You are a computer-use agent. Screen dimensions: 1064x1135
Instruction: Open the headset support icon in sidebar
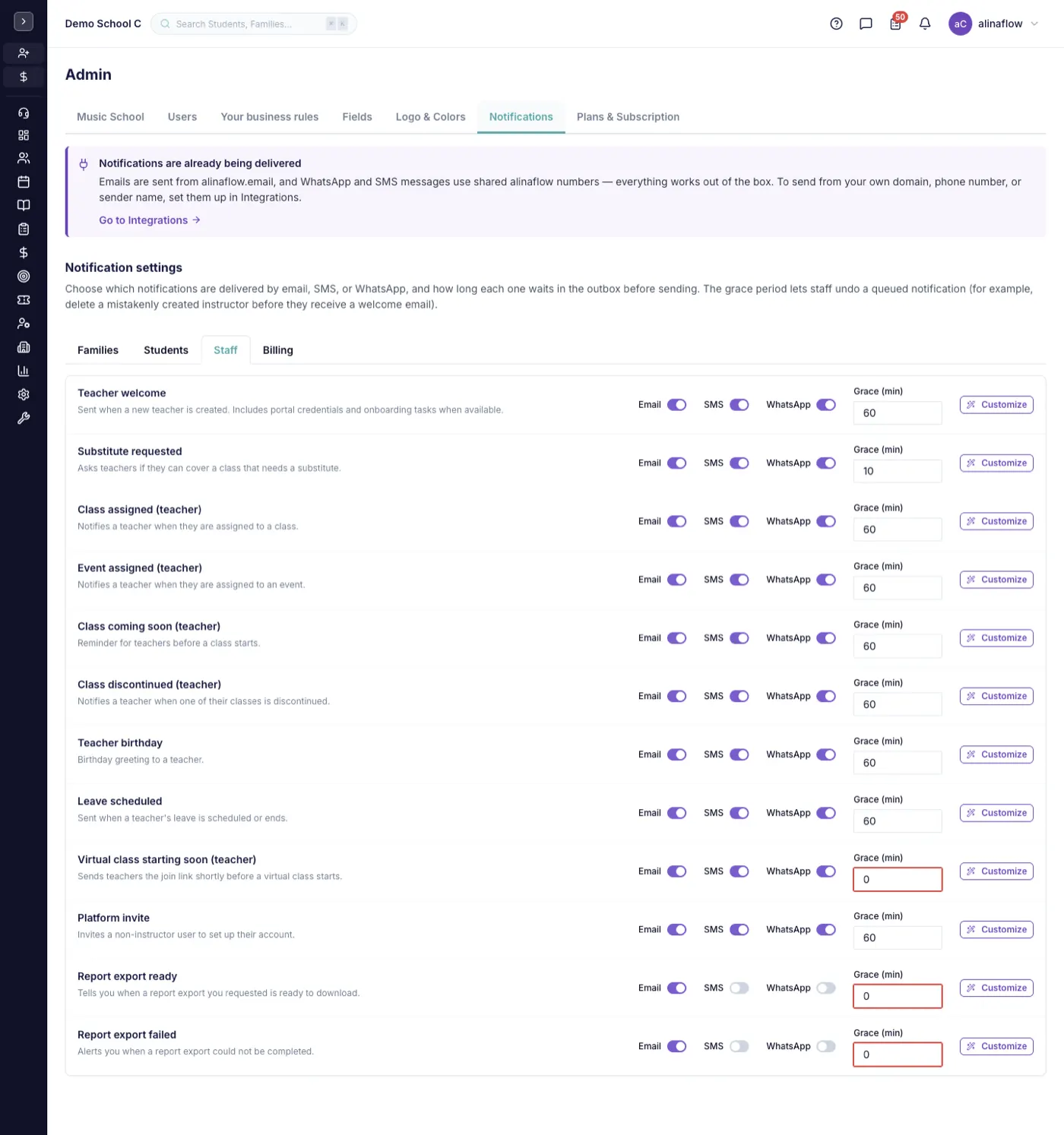coord(24,112)
